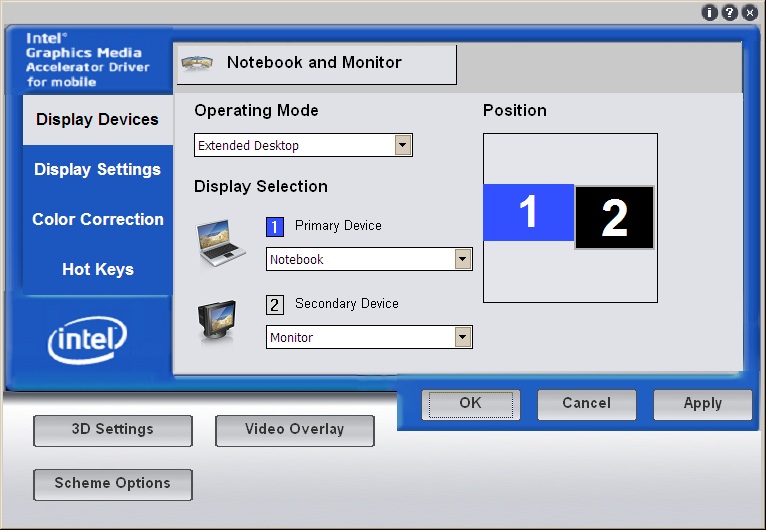Screen dimensions: 766x530
Task: Click the multi-display icon beside Notebook and Monitor
Action: point(197,63)
